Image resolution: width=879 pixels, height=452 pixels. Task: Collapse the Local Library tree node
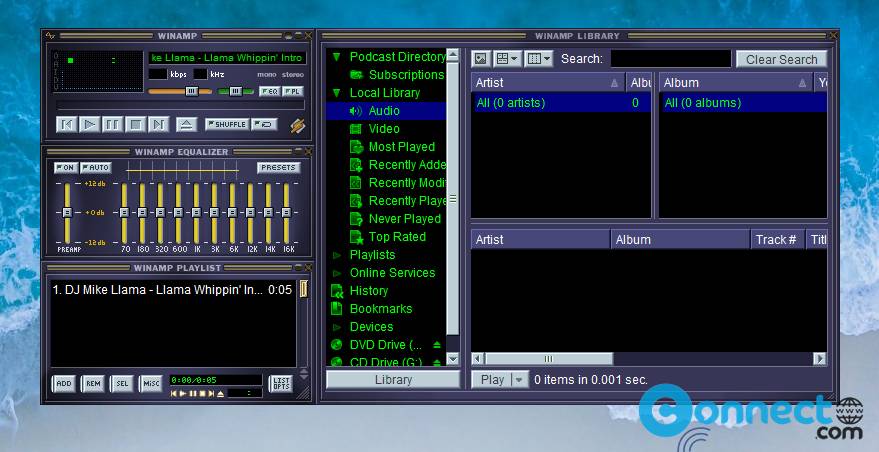336,93
